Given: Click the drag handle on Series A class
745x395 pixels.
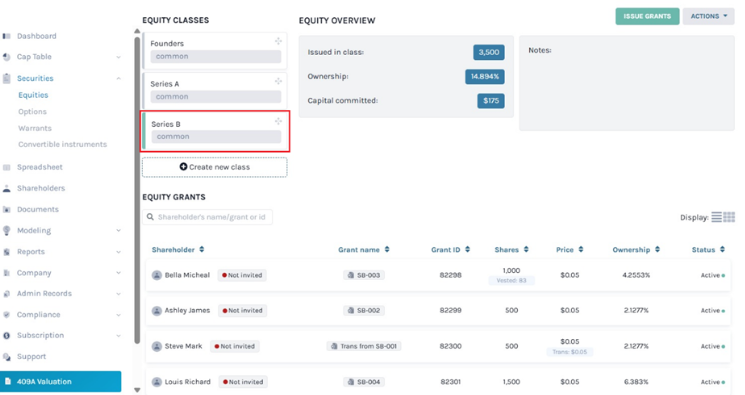Looking at the screenshot, I should 278,81.
